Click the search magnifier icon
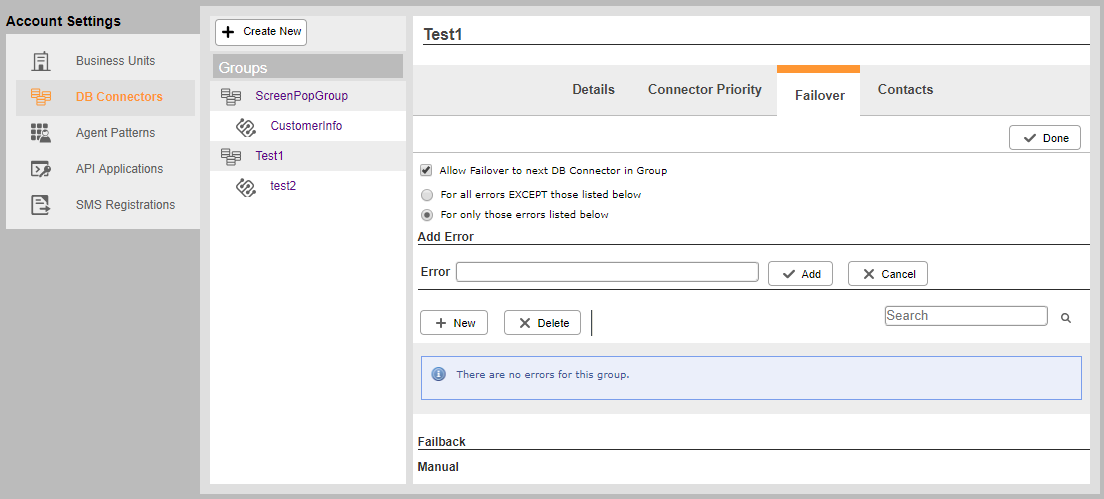Viewport: 1104px width, 499px height. pos(1066,318)
